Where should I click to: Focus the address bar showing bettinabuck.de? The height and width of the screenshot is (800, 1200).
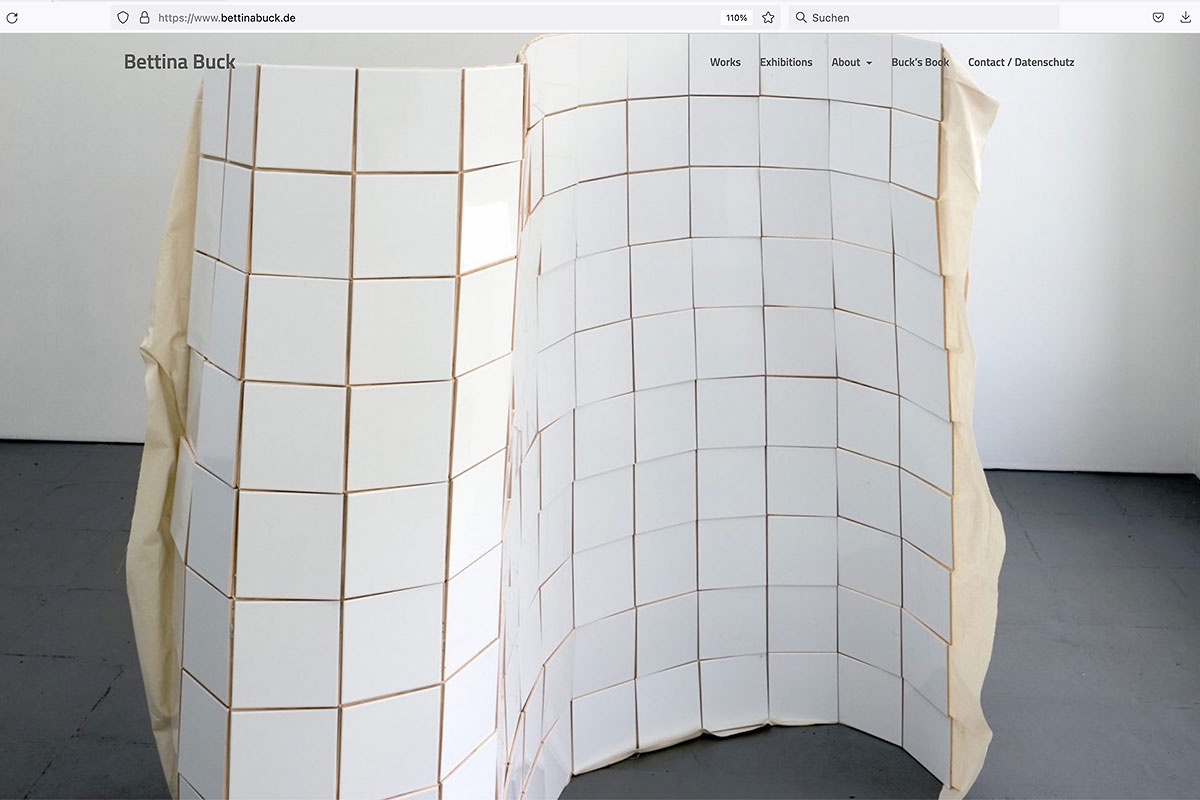445,18
